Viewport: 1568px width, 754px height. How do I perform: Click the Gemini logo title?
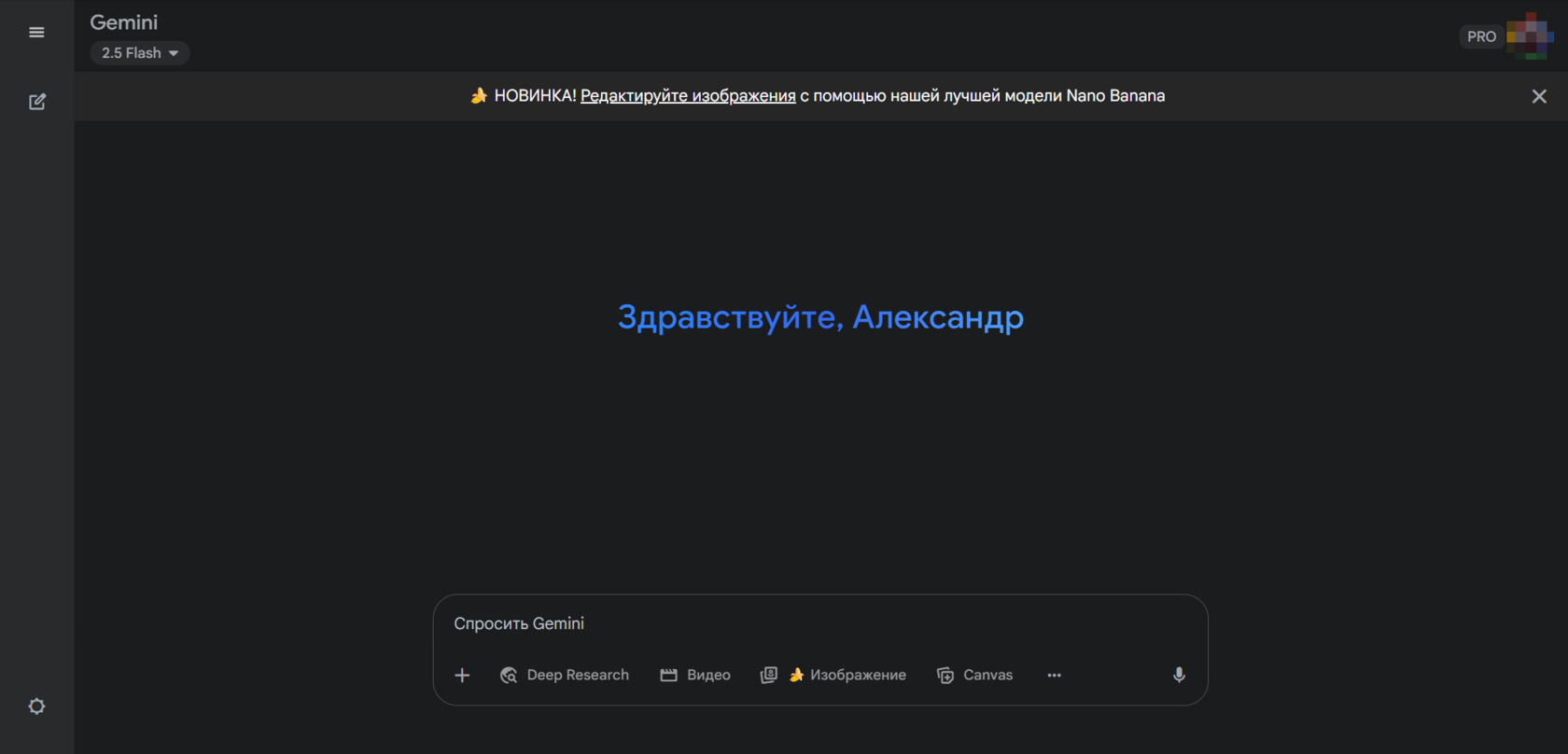pyautogui.click(x=124, y=22)
